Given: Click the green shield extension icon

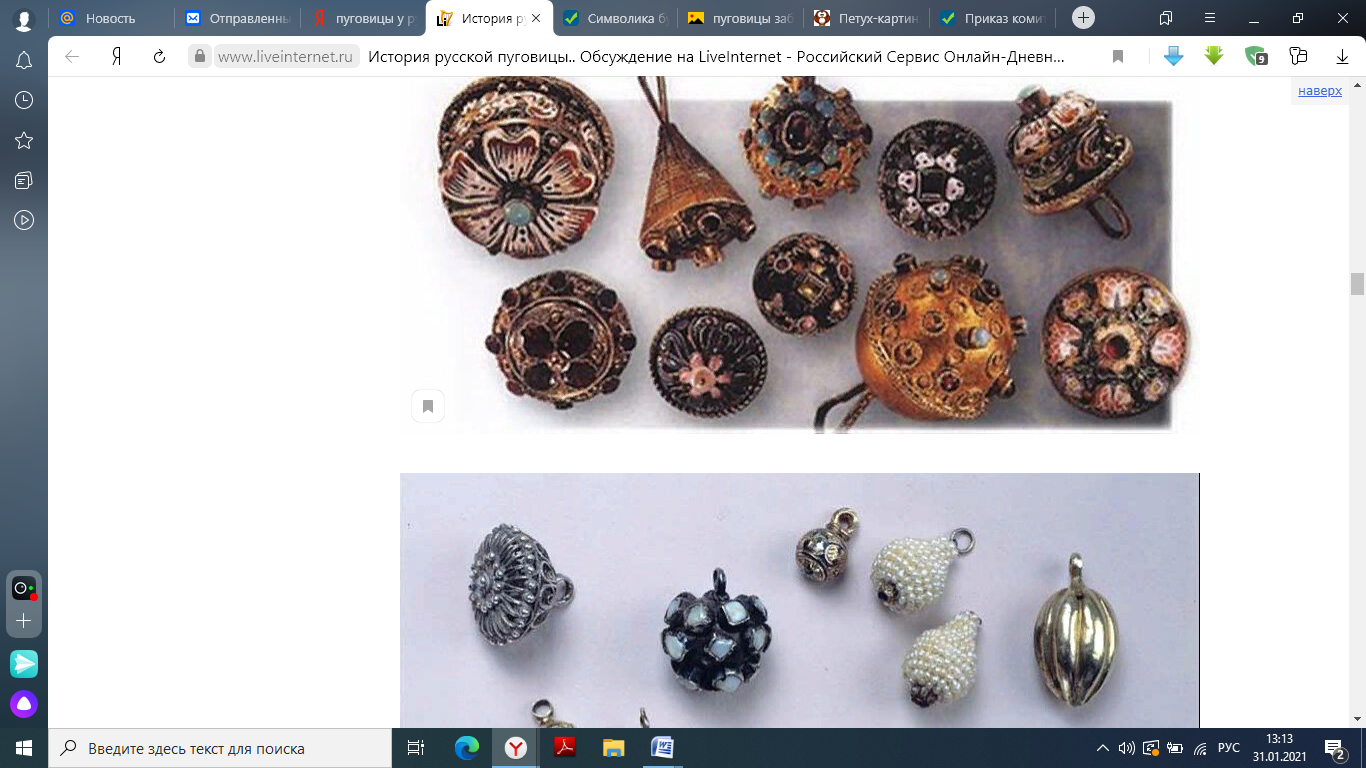Looking at the screenshot, I should 1255,56.
